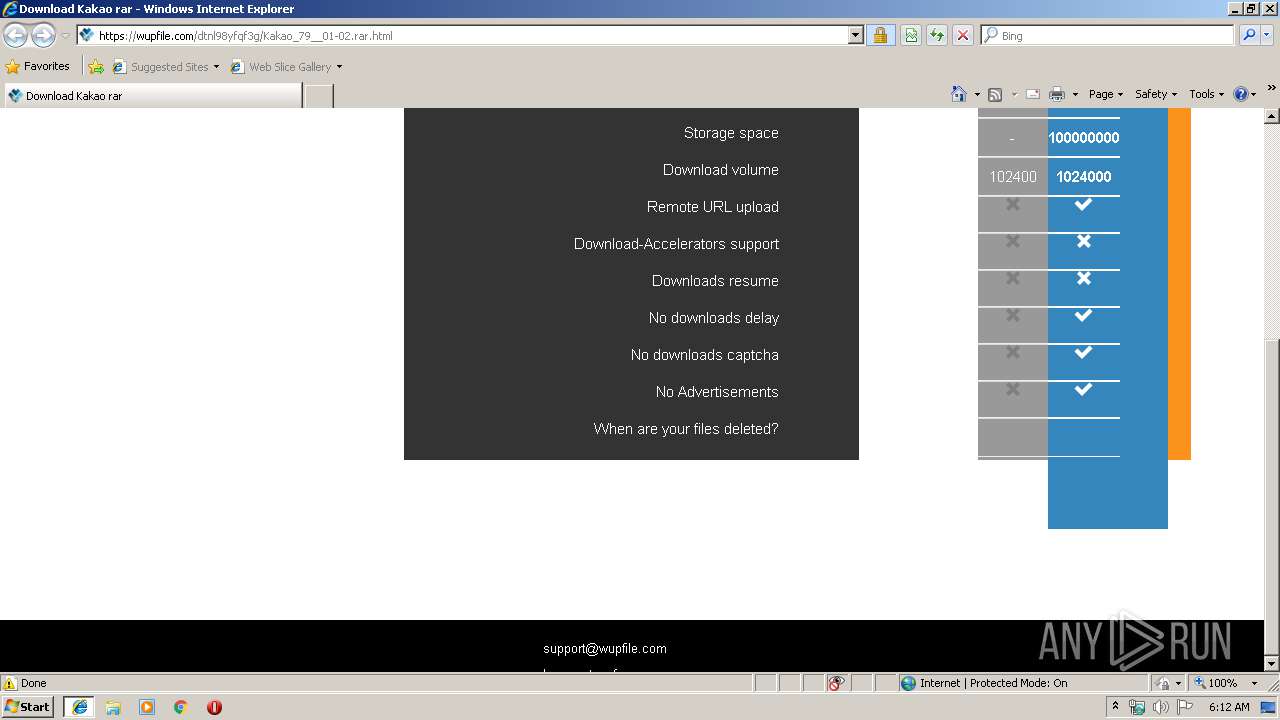The image size is (1280, 720).
Task: Show hidden tray icons arrow
Action: pyautogui.click(x=1115, y=707)
